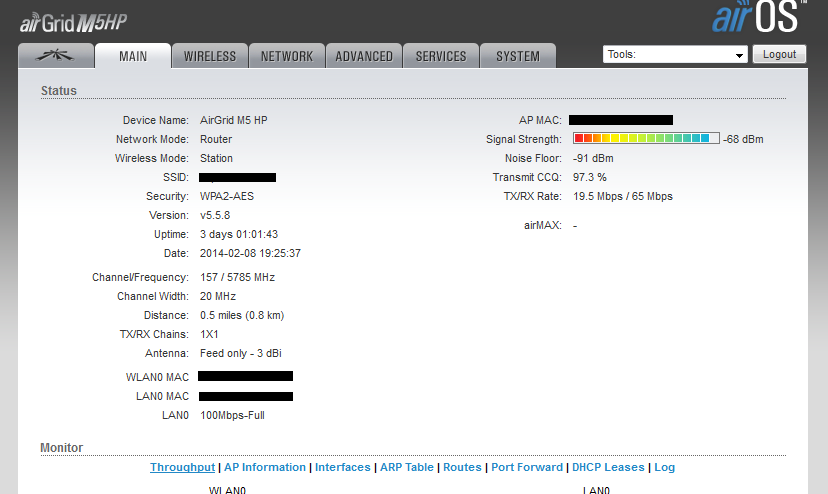Open the SERVICES tab

tap(441, 55)
